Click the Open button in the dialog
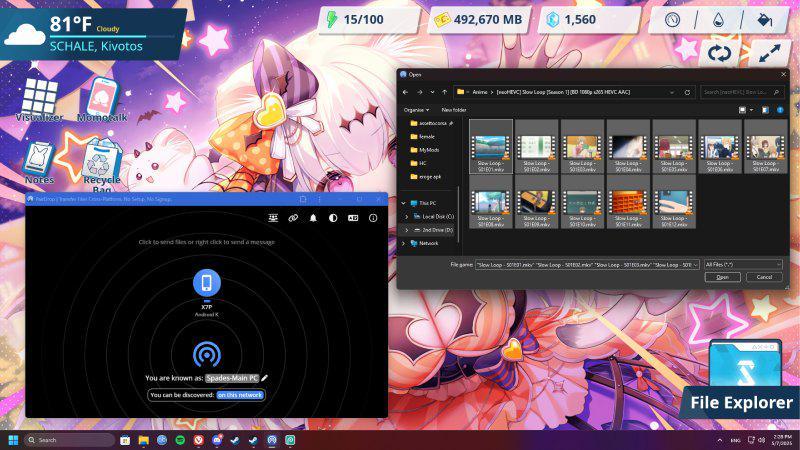The width and height of the screenshot is (800, 450). coord(722,277)
